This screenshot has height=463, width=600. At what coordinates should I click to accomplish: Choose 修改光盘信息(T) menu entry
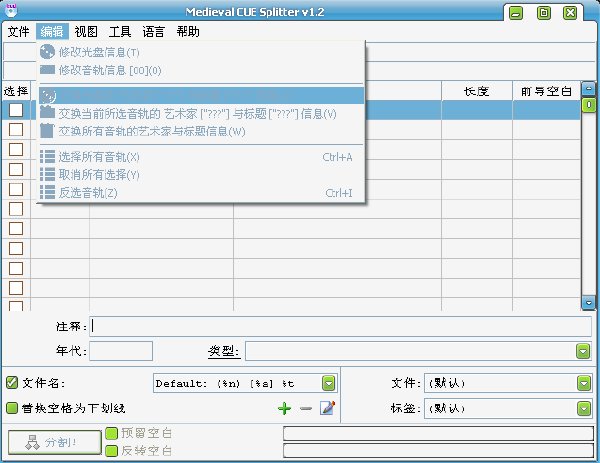pos(201,52)
